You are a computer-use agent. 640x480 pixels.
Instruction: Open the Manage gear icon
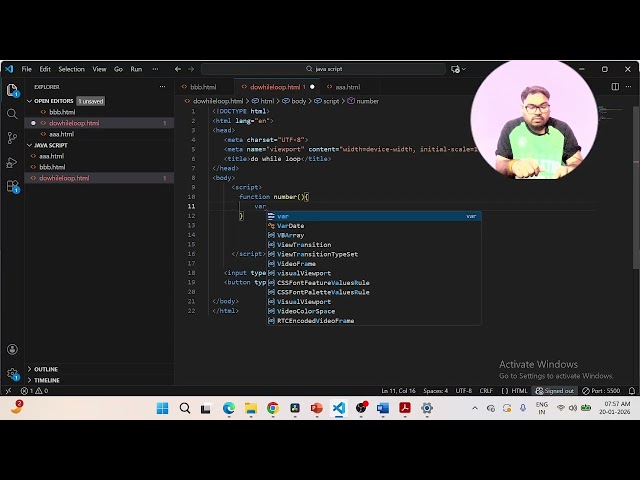12,374
